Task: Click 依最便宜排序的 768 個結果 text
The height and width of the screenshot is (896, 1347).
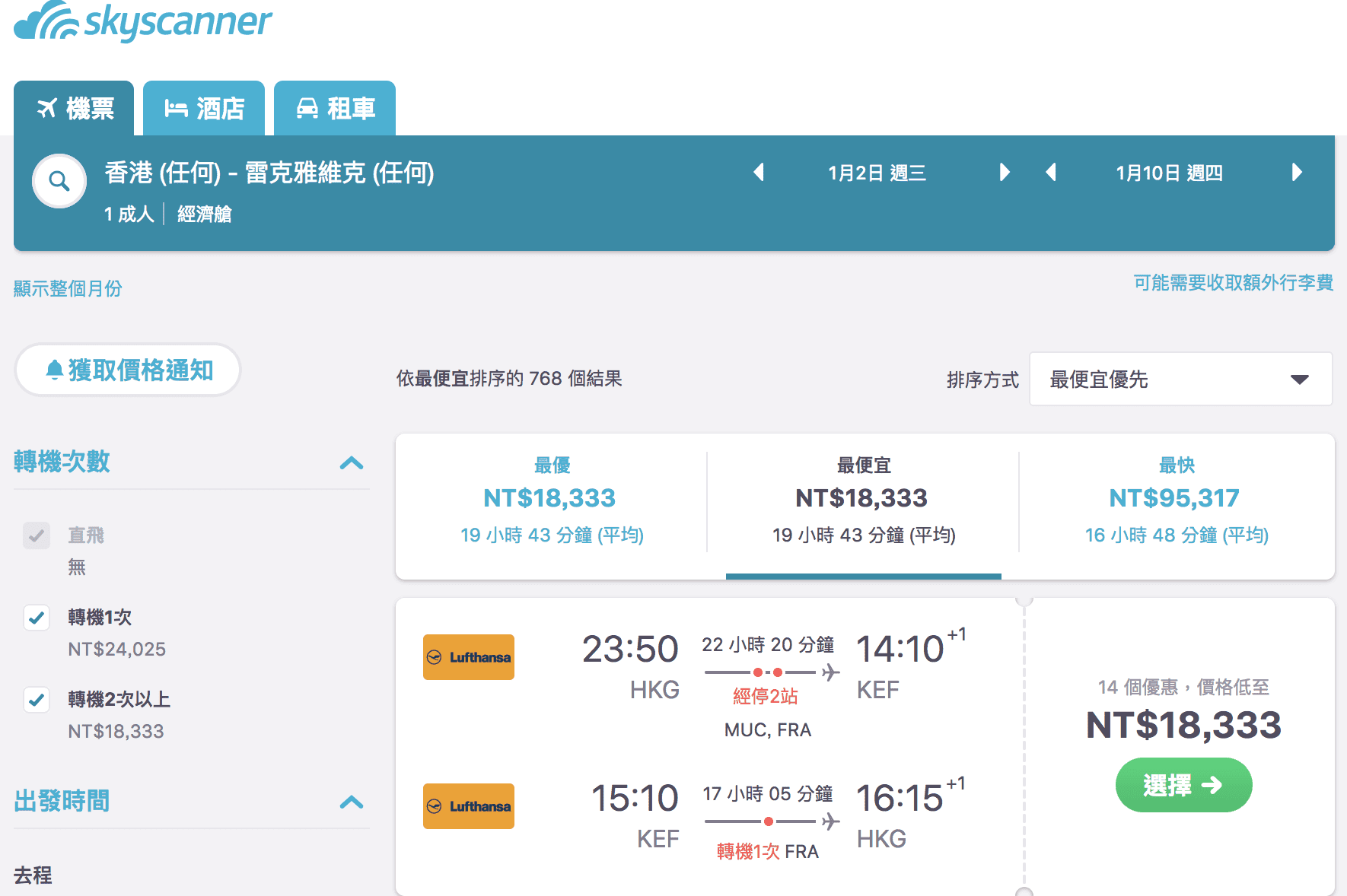Action: coord(509,379)
